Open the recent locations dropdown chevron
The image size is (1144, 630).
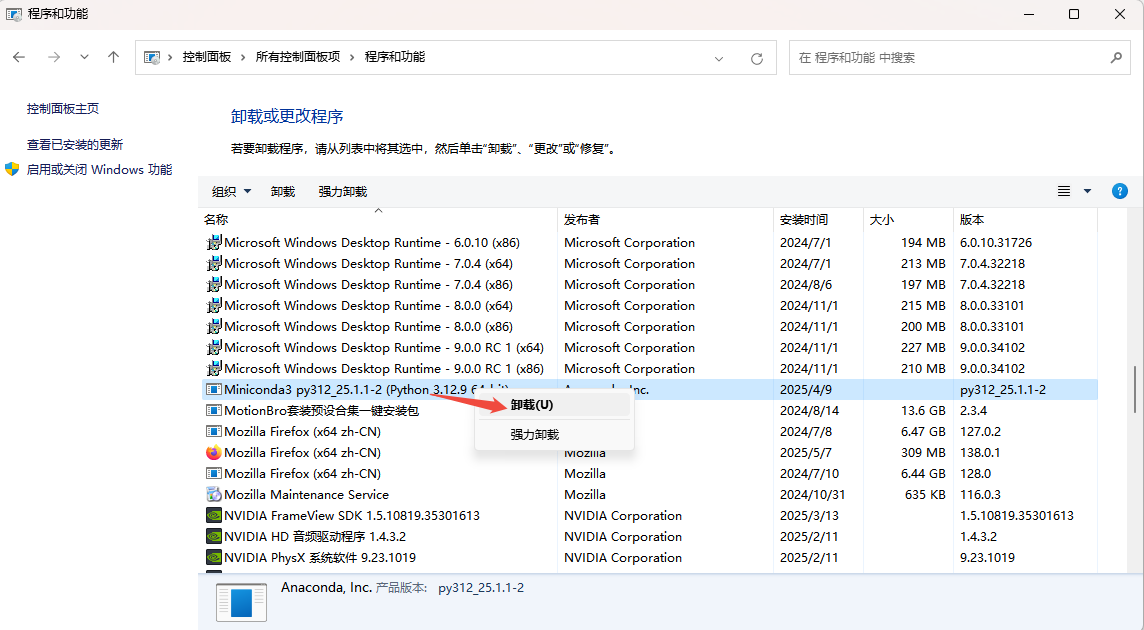pos(85,57)
